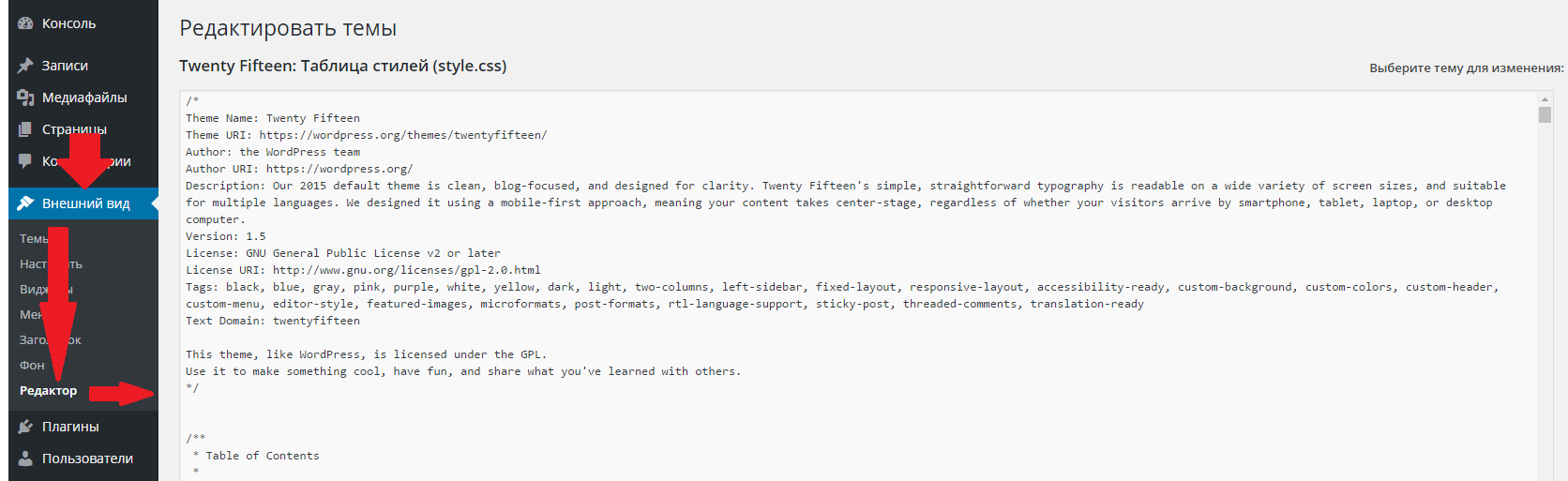Click the Плагины plug icon
This screenshot has width=1568, height=481.
click(25, 427)
